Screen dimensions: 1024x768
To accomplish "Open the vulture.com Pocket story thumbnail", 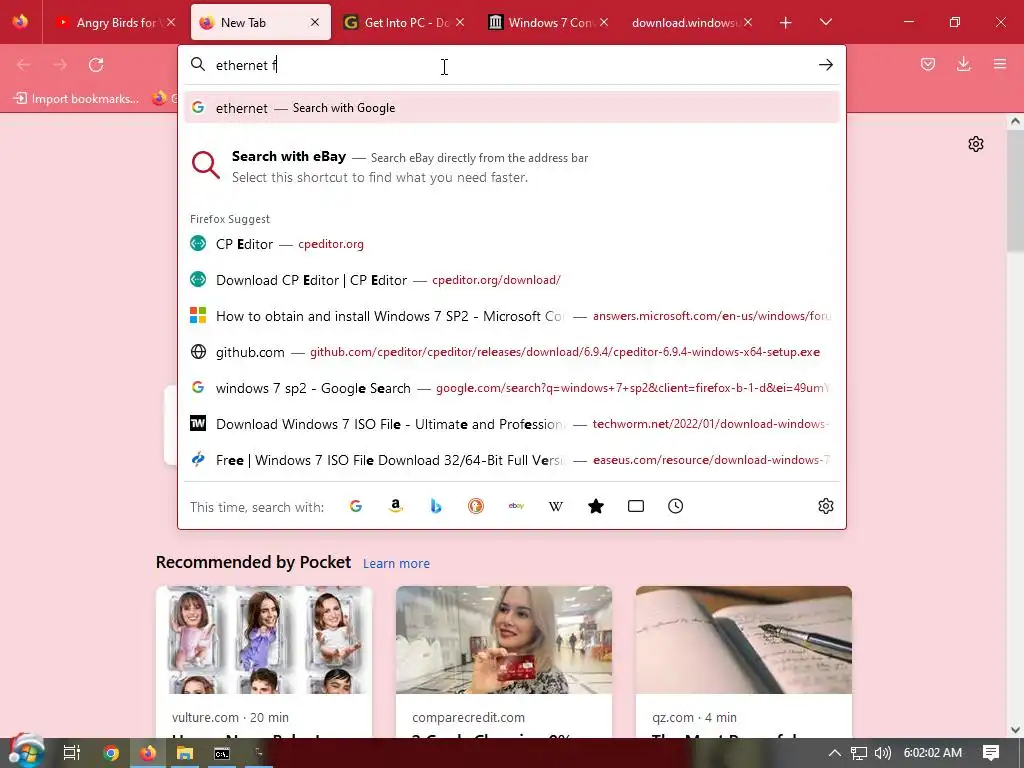I will (264, 640).
